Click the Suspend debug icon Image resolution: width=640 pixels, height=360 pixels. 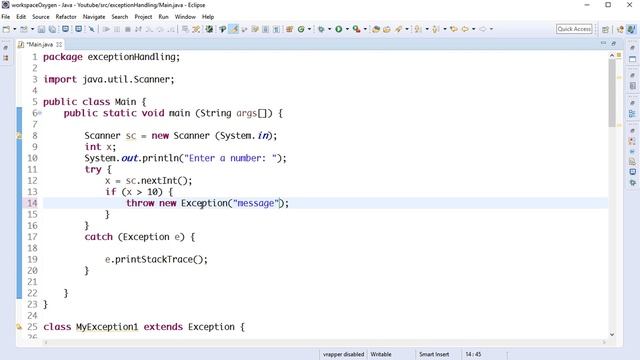coord(117,29)
